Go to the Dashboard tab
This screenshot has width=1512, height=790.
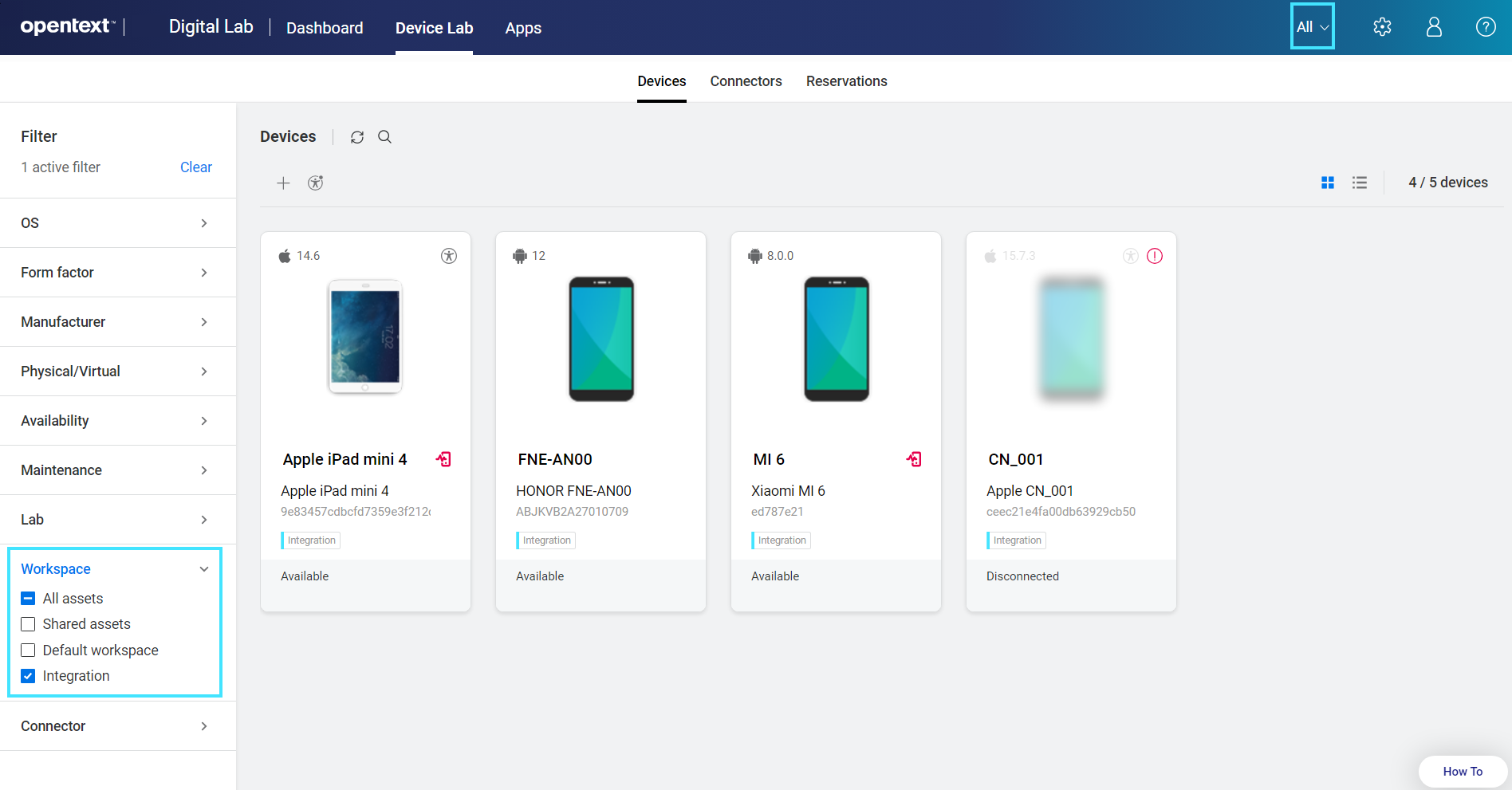(x=325, y=28)
